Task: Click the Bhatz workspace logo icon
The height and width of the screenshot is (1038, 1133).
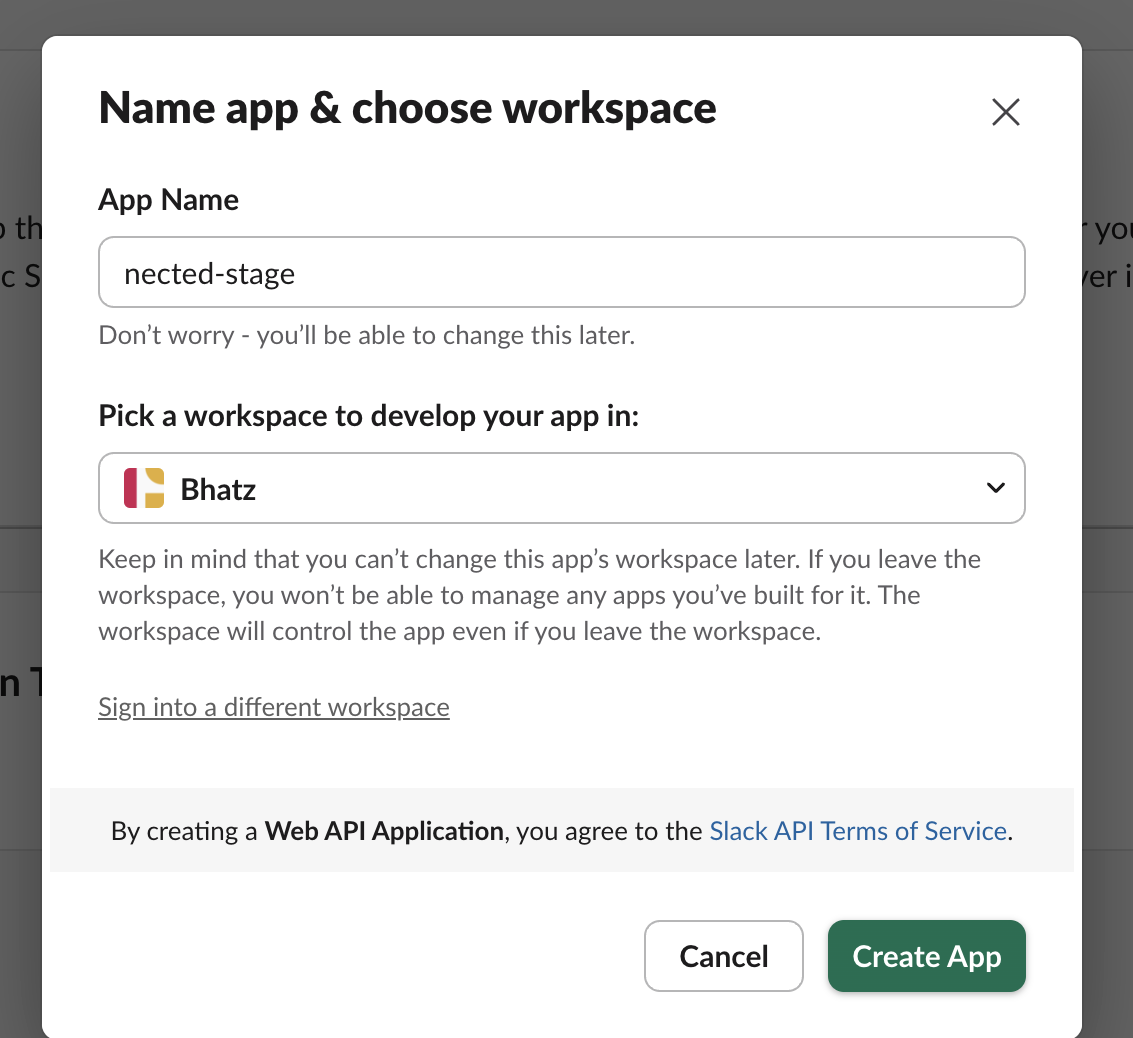Action: click(144, 488)
